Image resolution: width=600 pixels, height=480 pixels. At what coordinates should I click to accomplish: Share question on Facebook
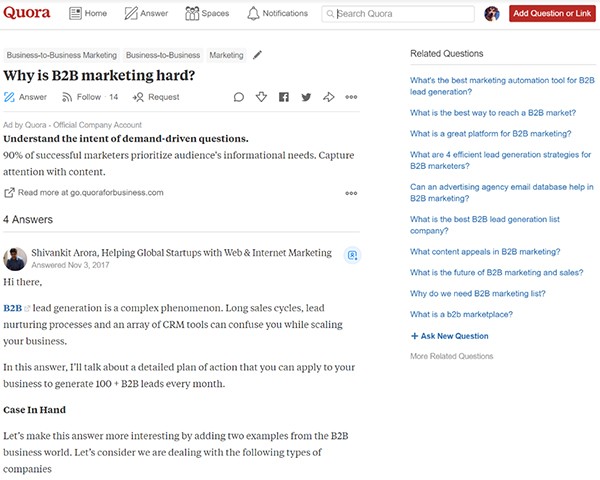point(284,97)
